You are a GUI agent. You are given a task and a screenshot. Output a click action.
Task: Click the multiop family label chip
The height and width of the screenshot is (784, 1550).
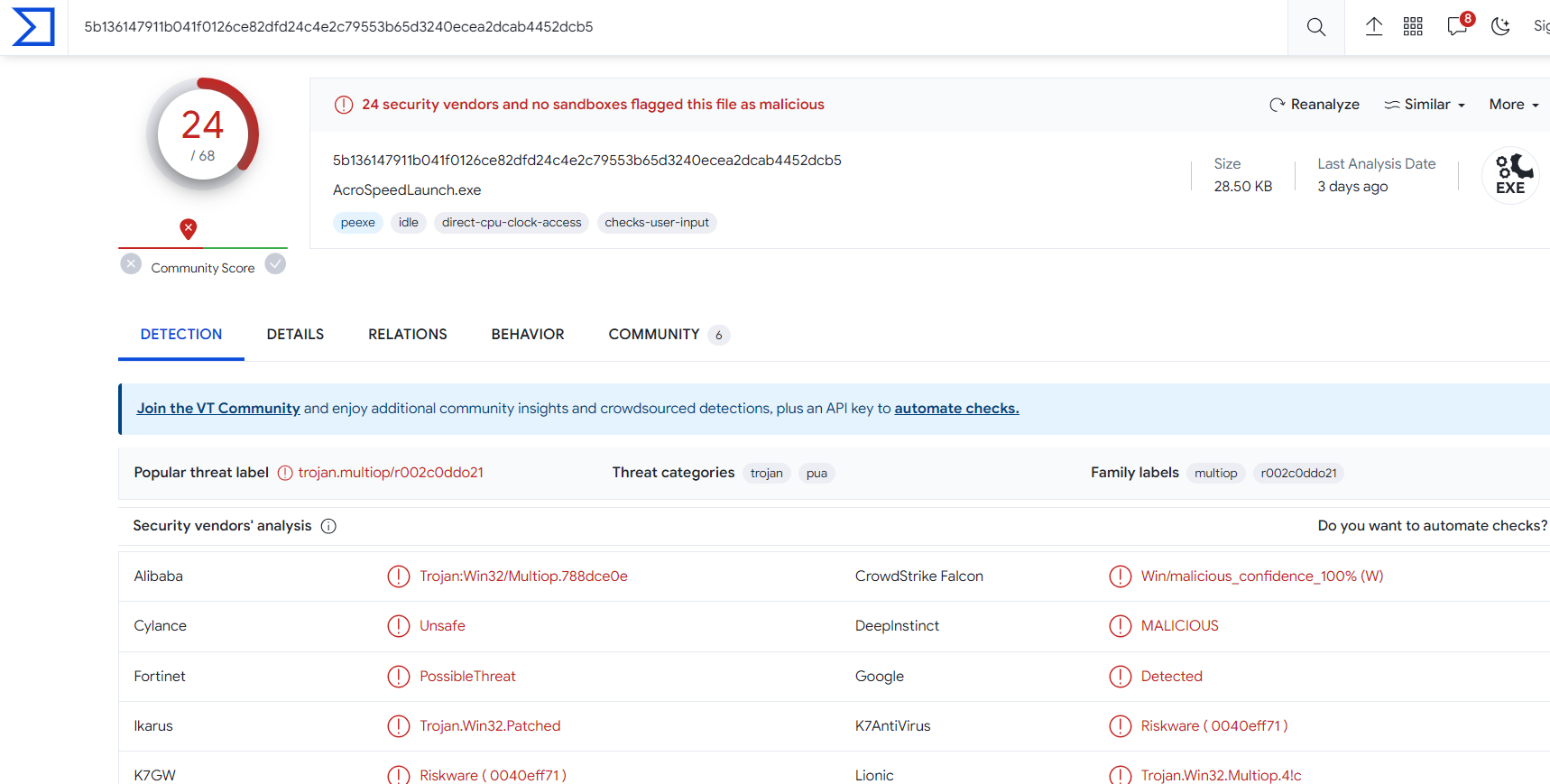pyautogui.click(x=1216, y=474)
